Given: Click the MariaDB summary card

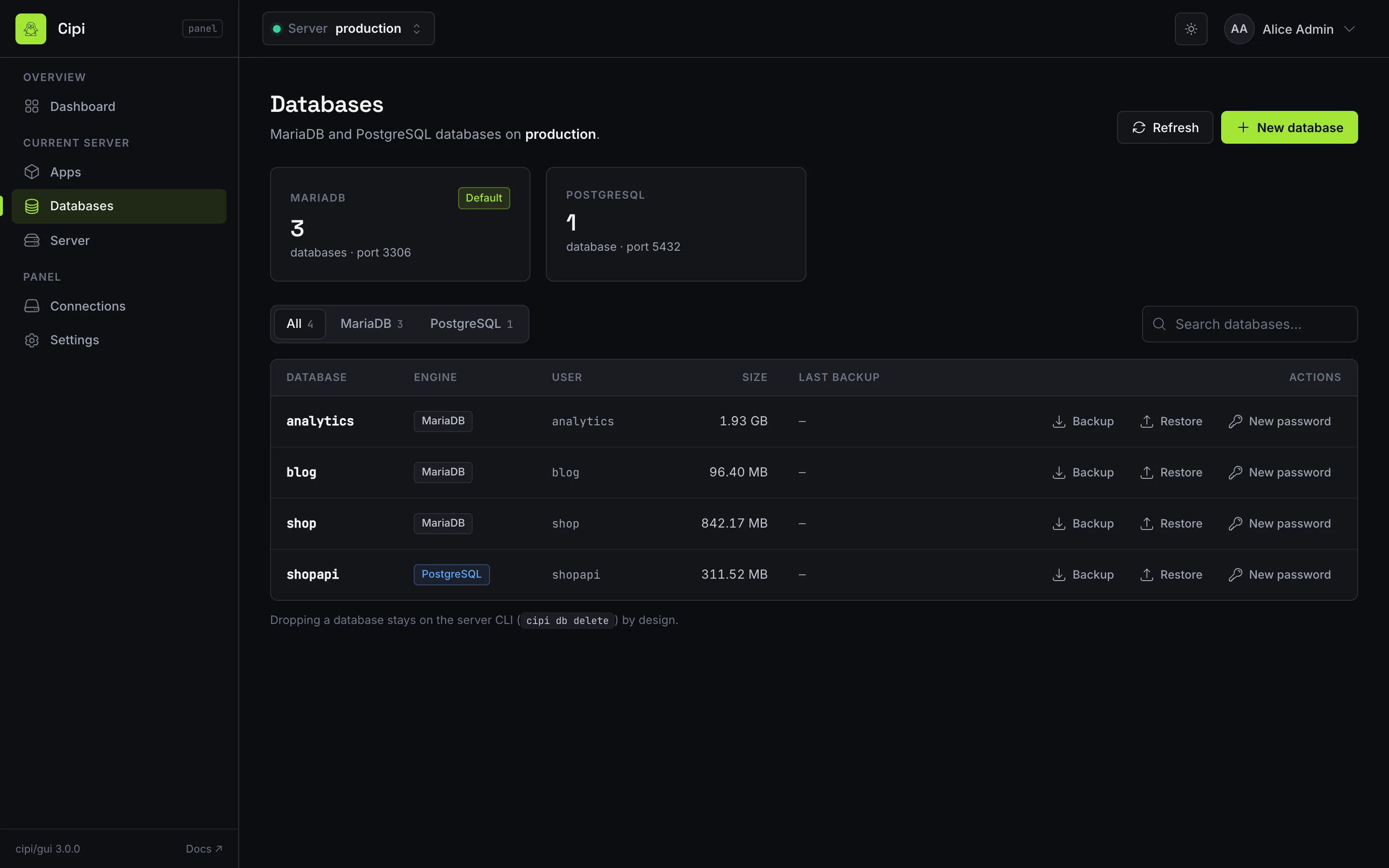Looking at the screenshot, I should tap(400, 224).
